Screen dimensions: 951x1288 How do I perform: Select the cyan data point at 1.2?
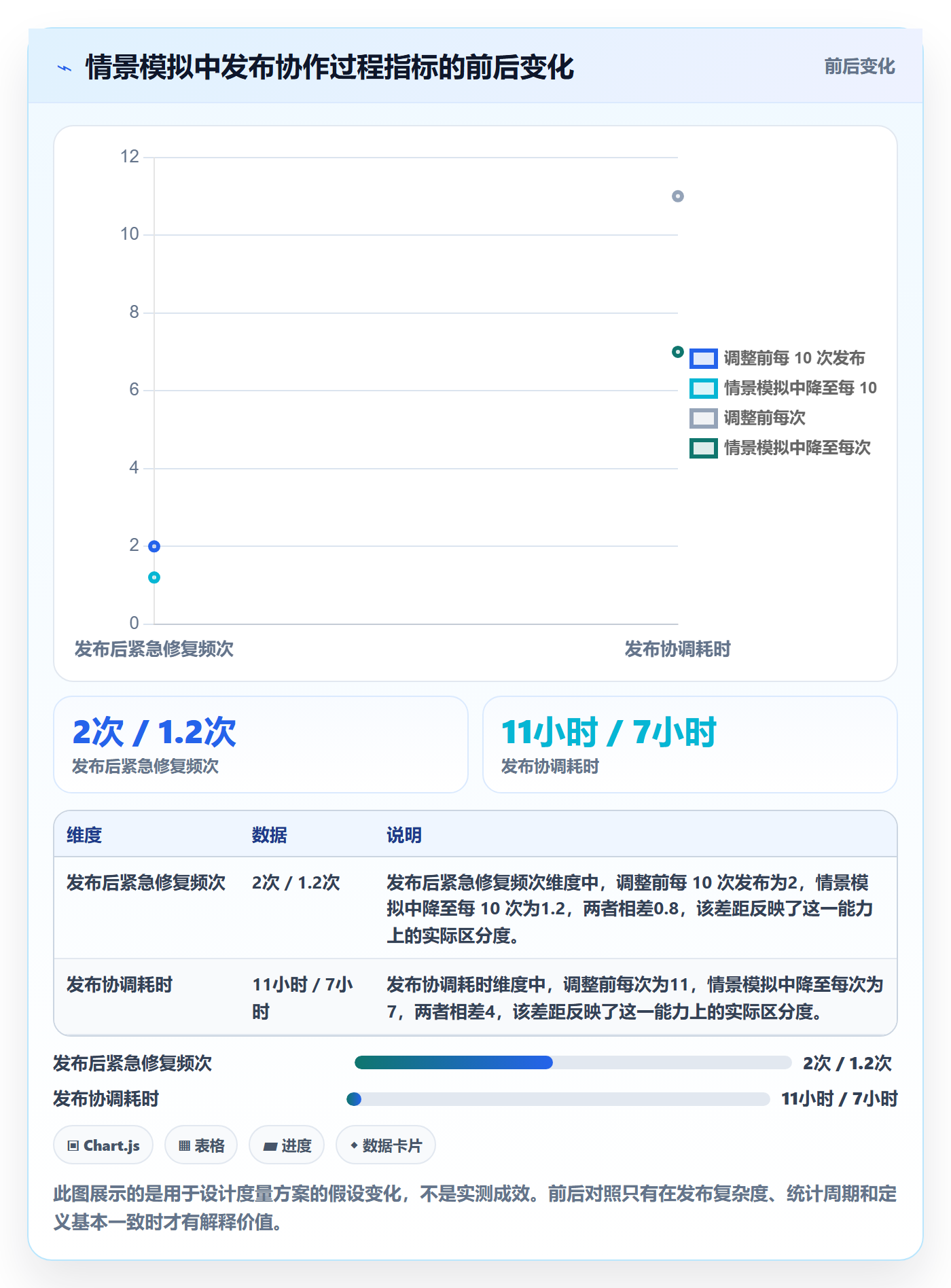154,577
